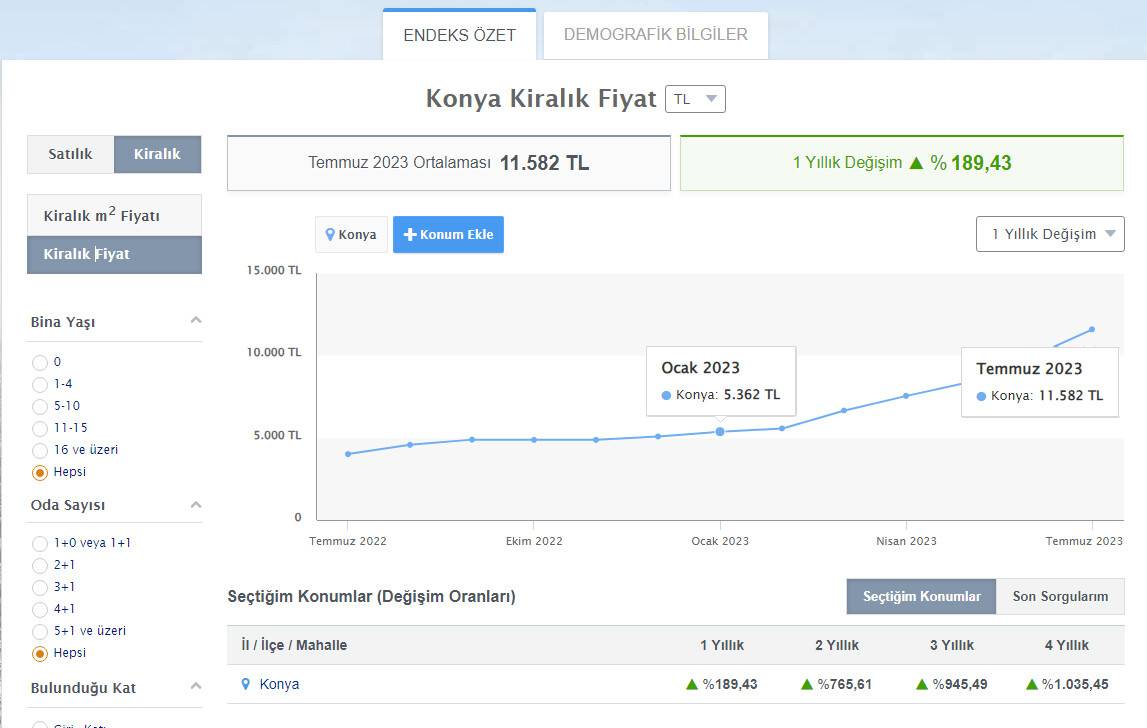Click the pin icon in Konya table row
Viewport: 1147px width, 728px height.
click(x=246, y=685)
